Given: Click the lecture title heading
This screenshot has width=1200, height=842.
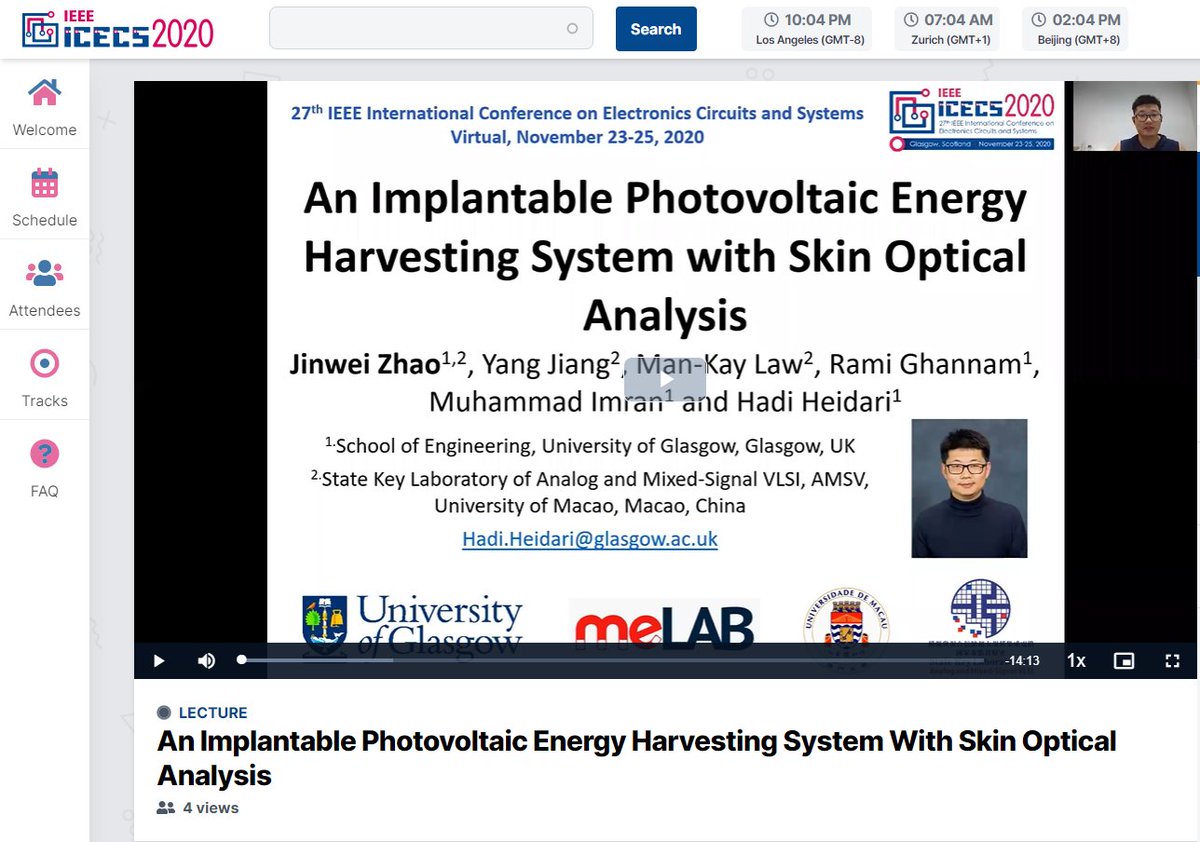Looking at the screenshot, I should 636,758.
